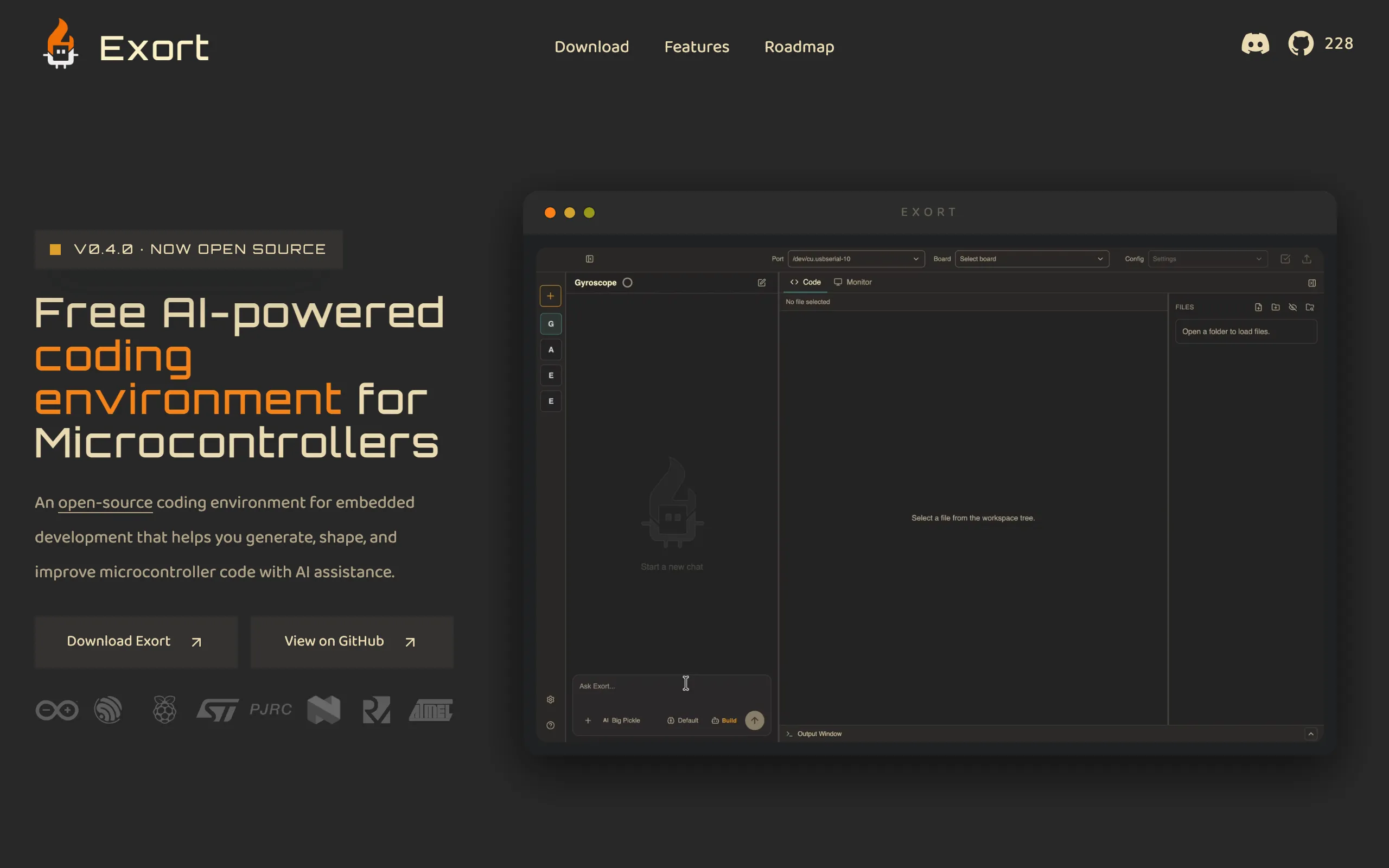Click the Nordic Semiconductor logo
1389x868 pixels.
coord(324,710)
